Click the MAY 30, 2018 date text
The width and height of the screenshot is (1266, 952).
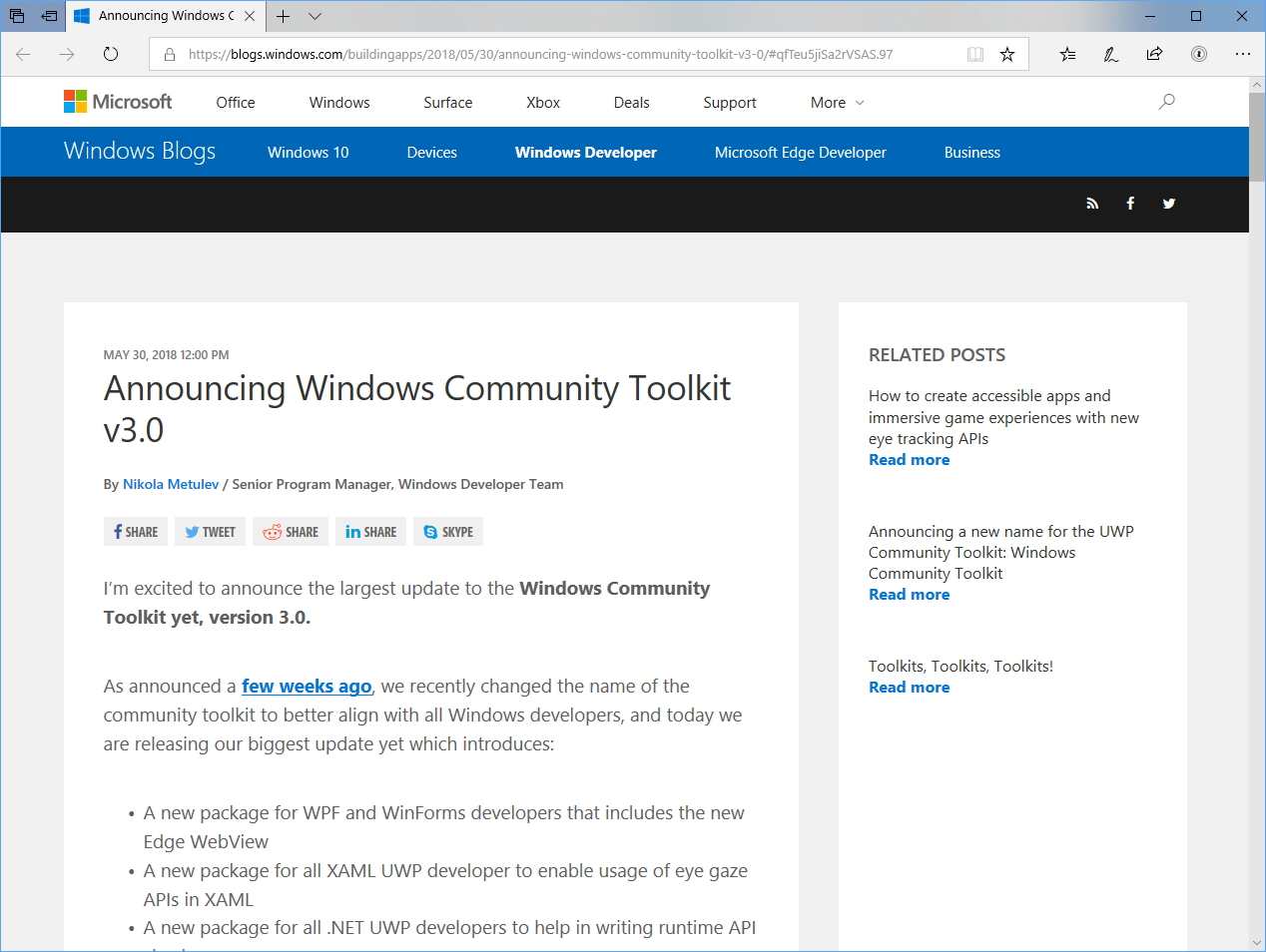166,355
